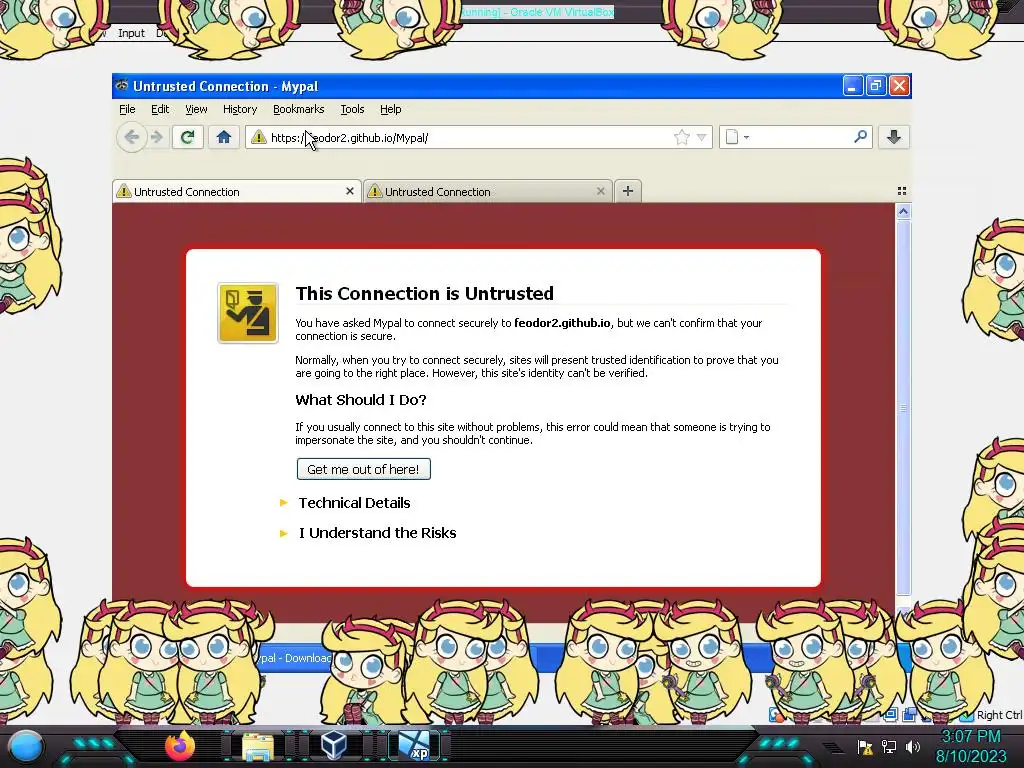The width and height of the screenshot is (1024, 768).
Task: Open a new tab with the plus button
Action: coord(628,191)
